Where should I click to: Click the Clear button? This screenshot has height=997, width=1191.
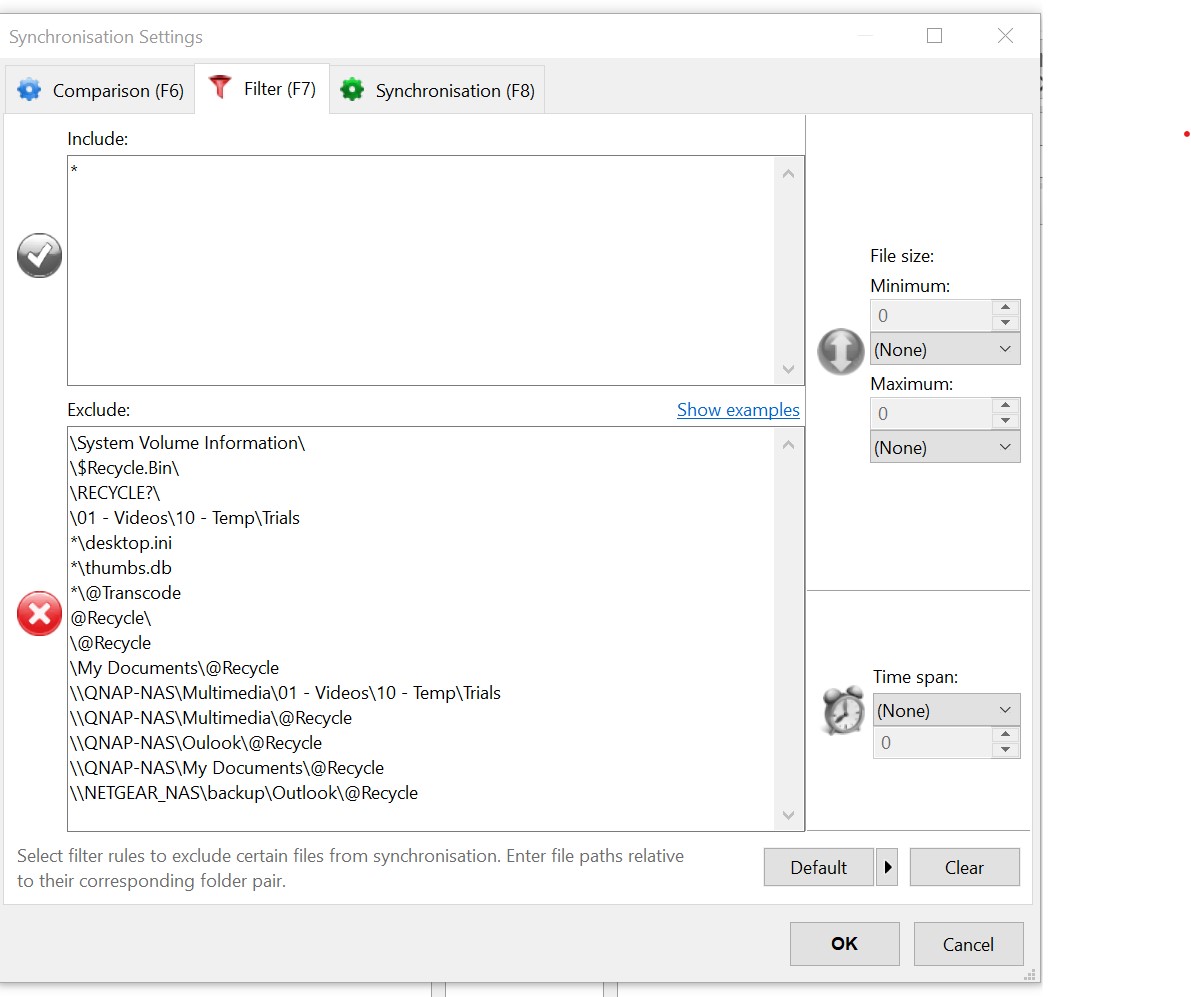pos(965,867)
